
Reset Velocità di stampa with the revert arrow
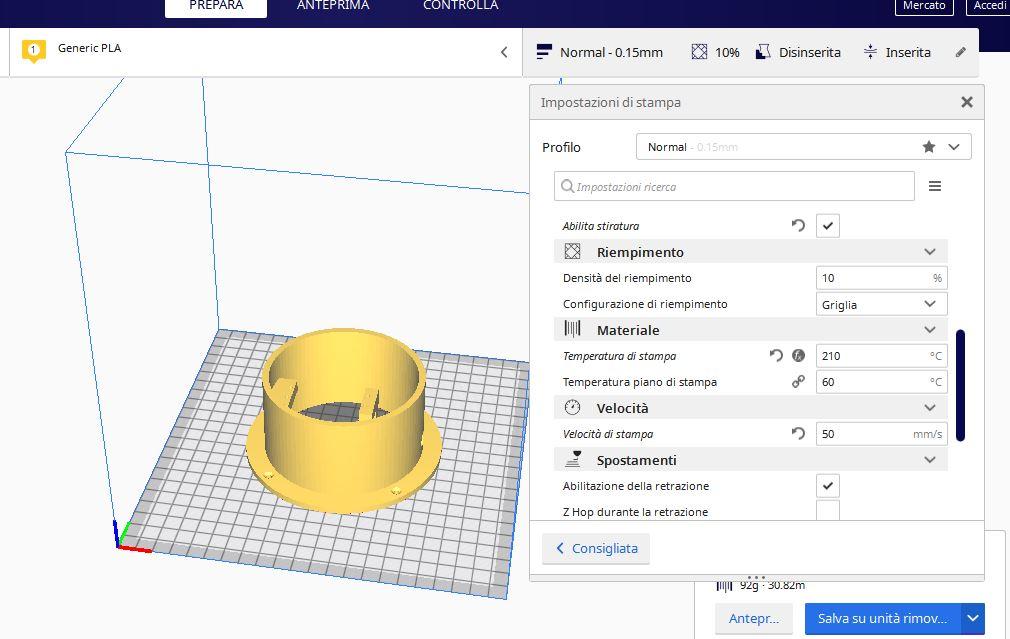tap(798, 434)
